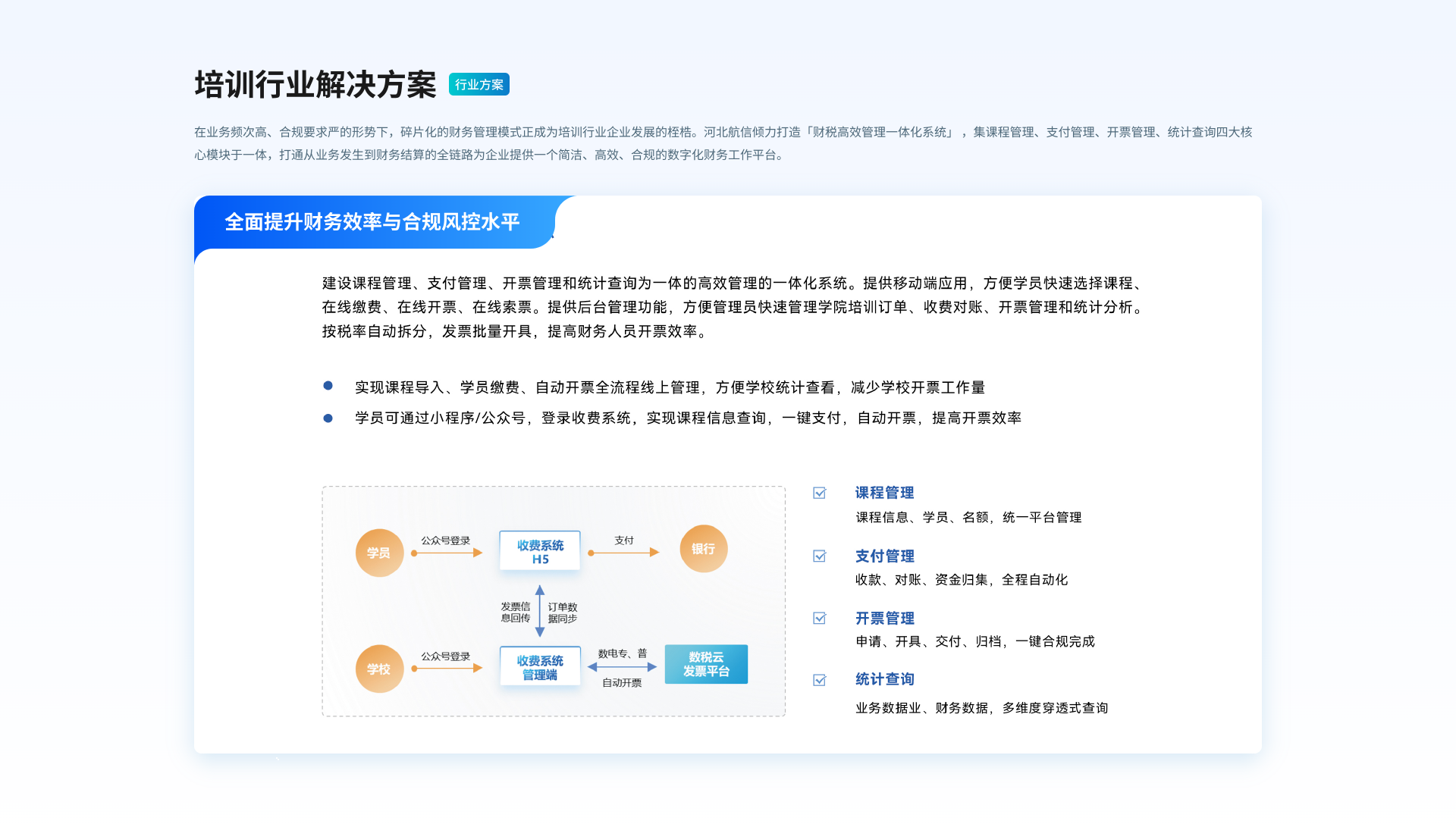Image resolution: width=1456 pixels, height=824 pixels.
Task: Click the 学校 circular node icon
Action: tap(379, 668)
